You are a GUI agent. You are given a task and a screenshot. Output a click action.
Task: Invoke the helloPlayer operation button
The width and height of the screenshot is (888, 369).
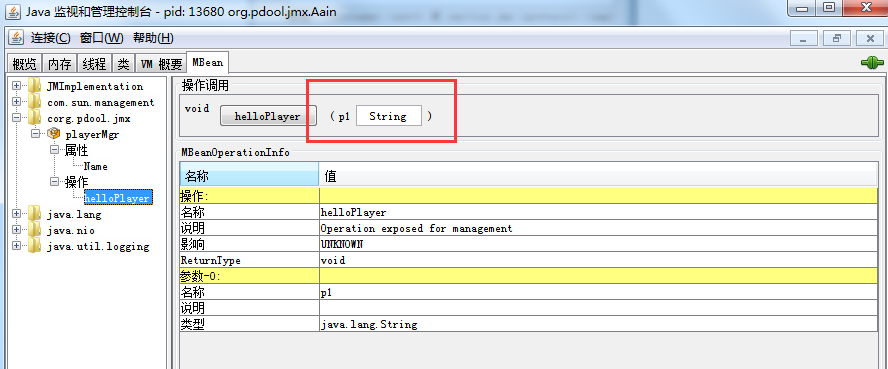(267, 117)
